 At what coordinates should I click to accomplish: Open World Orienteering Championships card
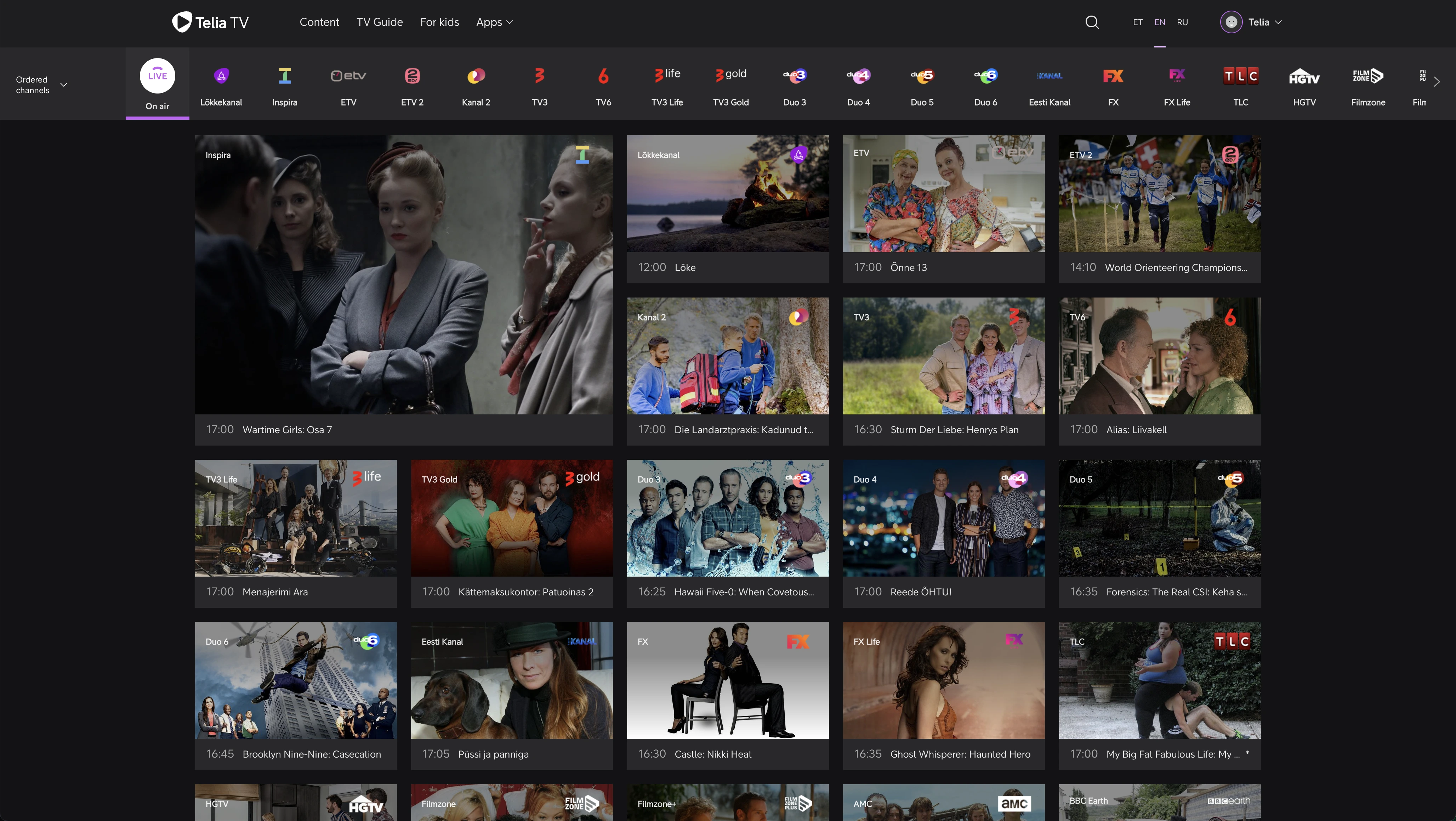point(1159,209)
